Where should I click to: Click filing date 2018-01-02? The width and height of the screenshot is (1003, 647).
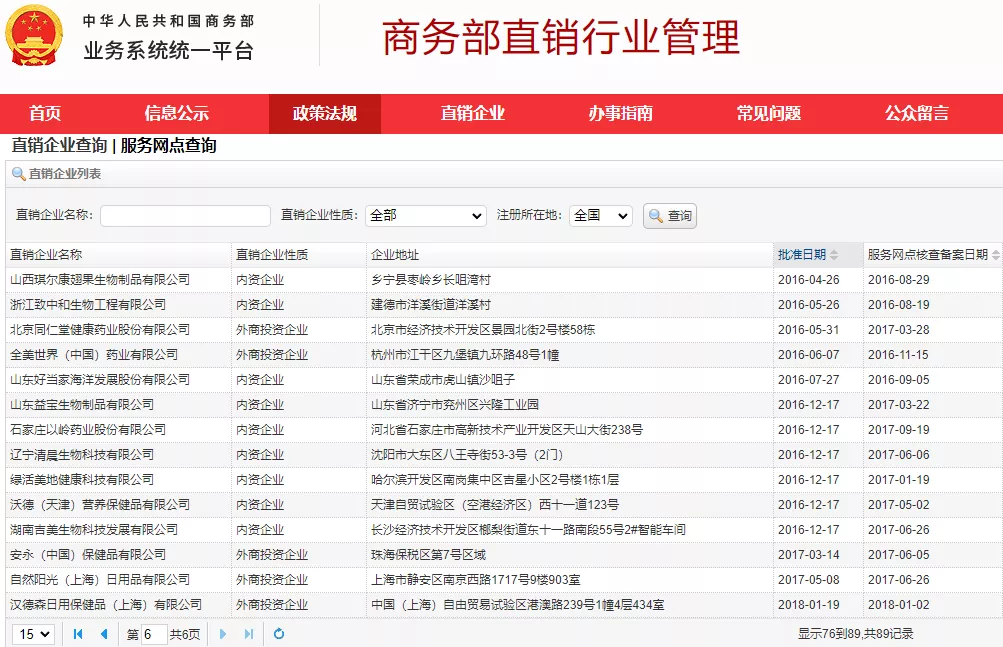pos(899,604)
